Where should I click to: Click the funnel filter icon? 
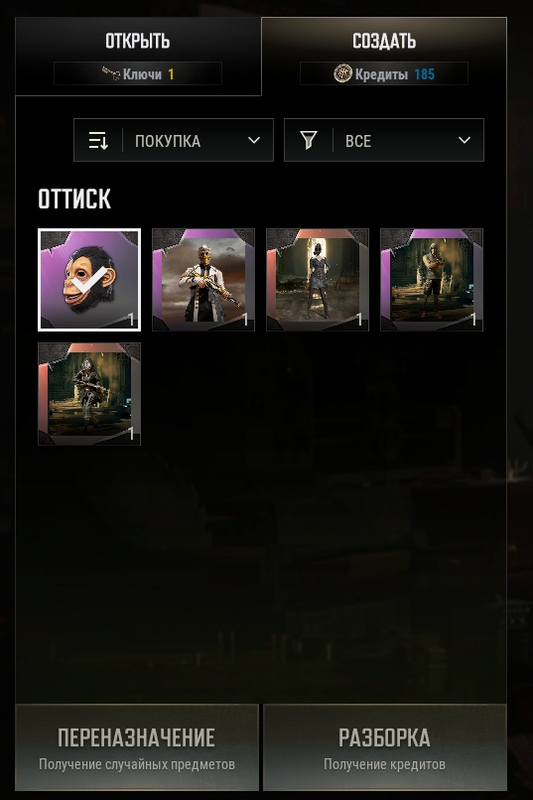308,140
